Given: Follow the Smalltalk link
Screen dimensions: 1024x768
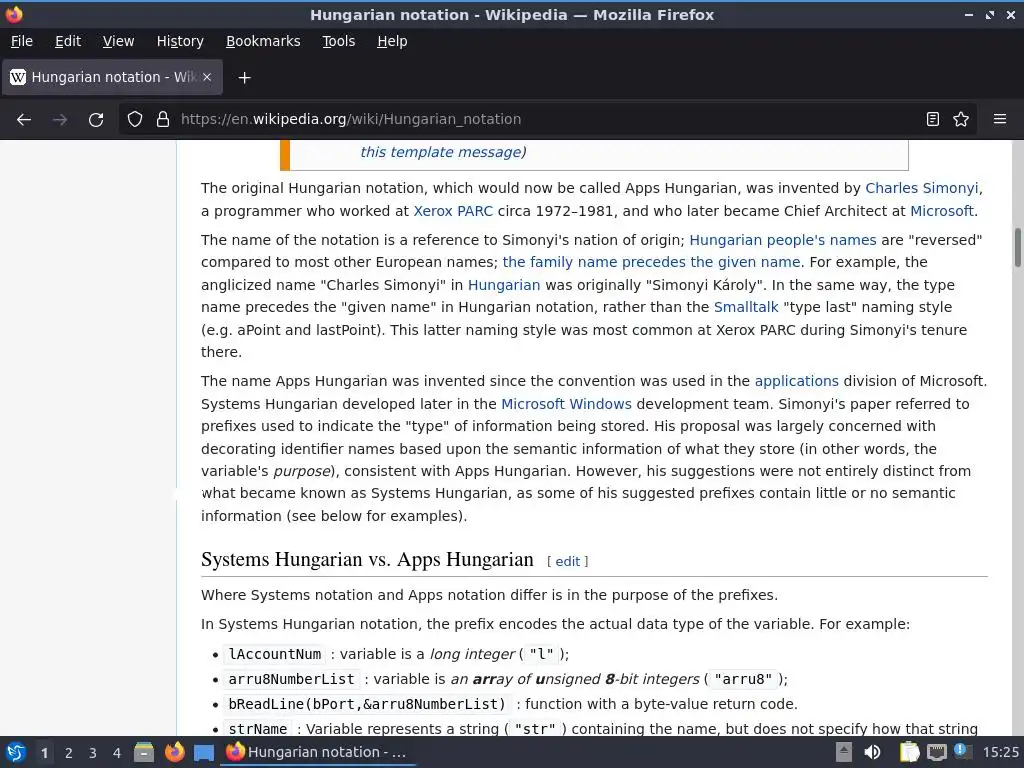Looking at the screenshot, I should [x=746, y=307].
